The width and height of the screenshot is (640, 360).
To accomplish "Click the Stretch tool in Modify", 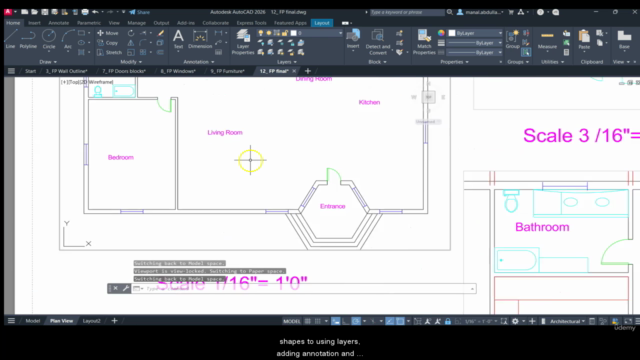I will click(x=109, y=53).
